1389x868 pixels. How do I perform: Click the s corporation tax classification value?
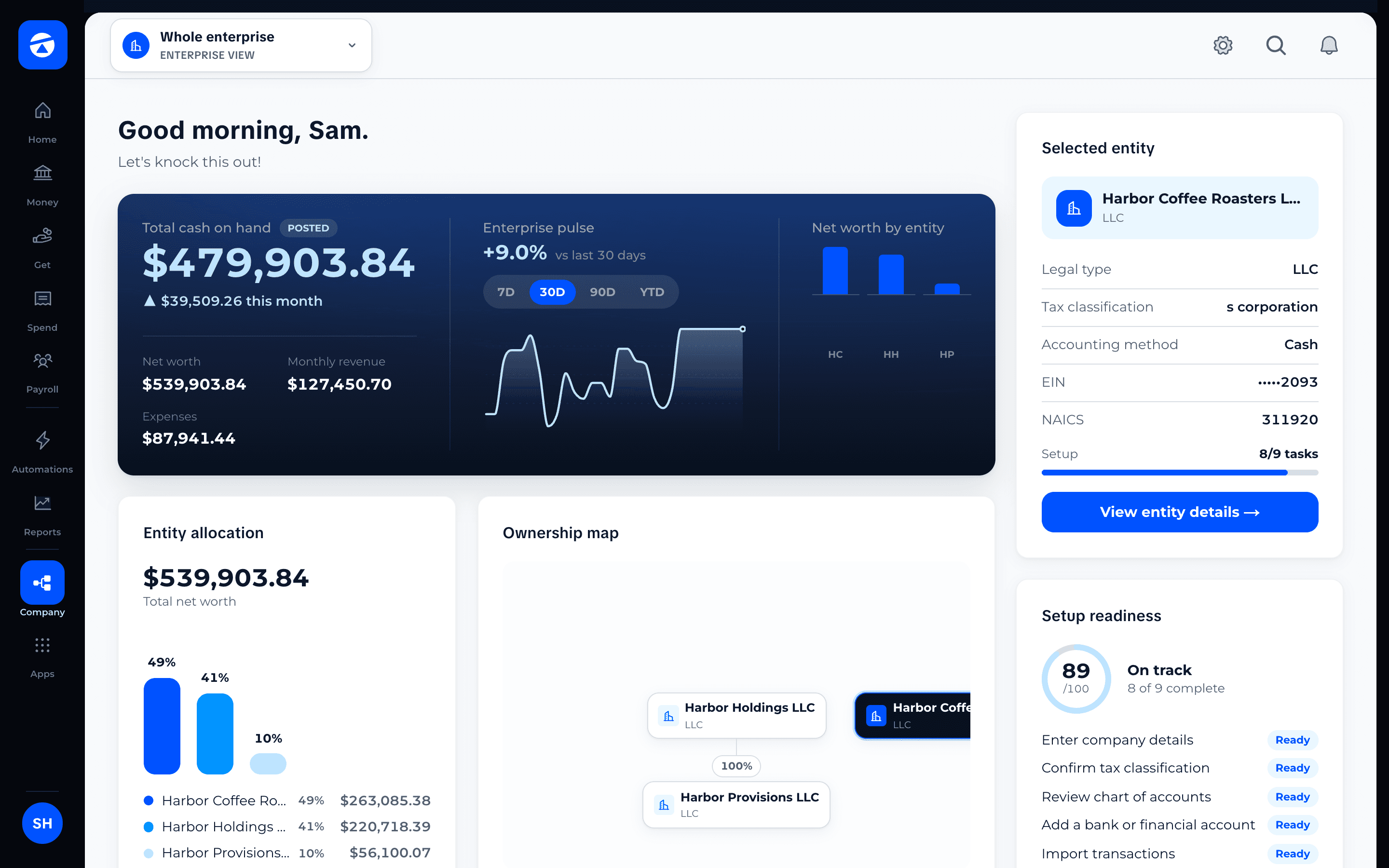pyautogui.click(x=1272, y=307)
